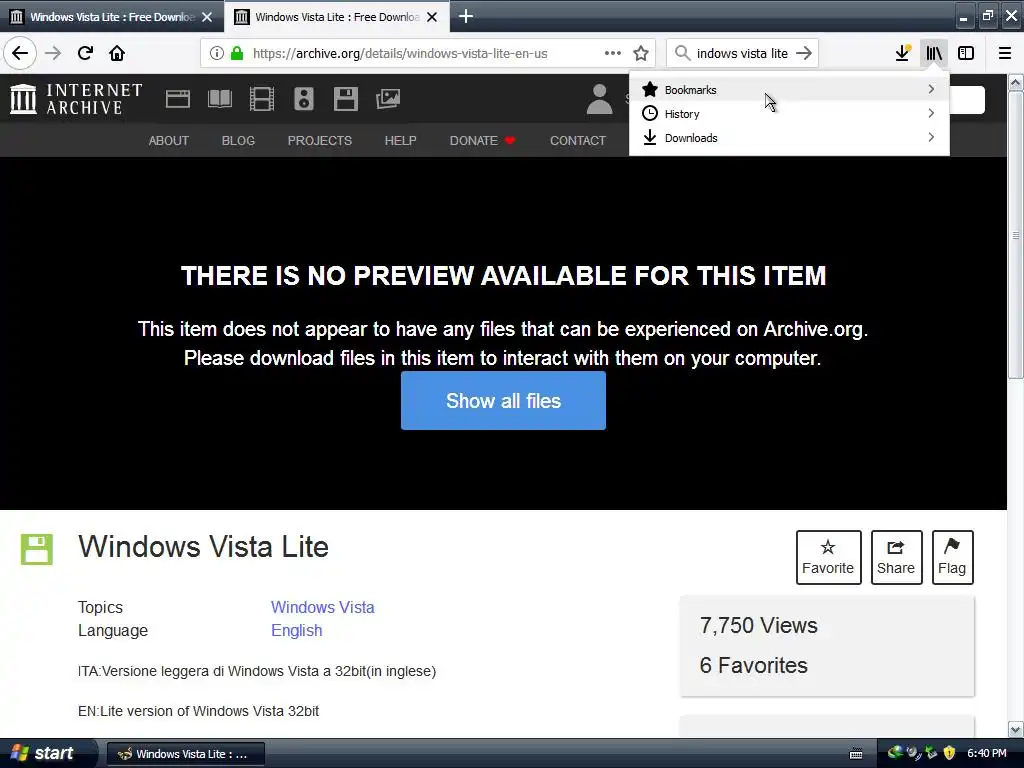The height and width of the screenshot is (768, 1024).
Task: Open the Images icon
Action: (388, 99)
